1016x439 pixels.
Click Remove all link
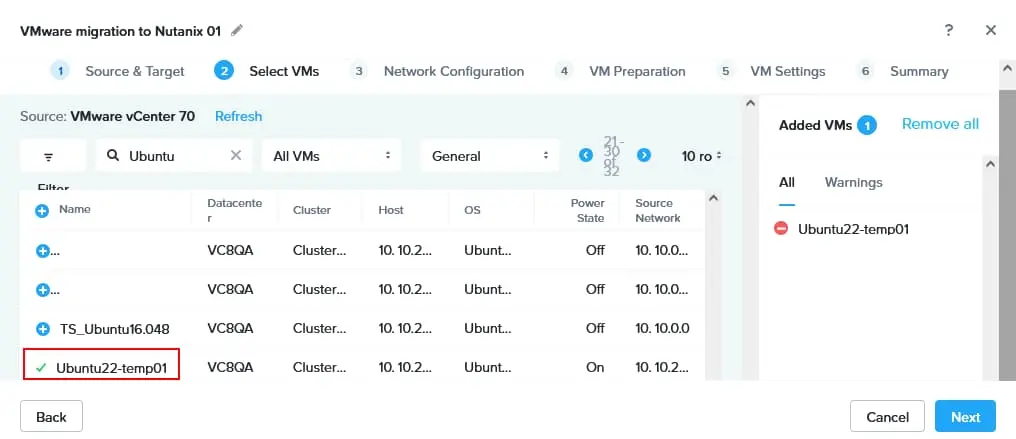click(x=940, y=124)
